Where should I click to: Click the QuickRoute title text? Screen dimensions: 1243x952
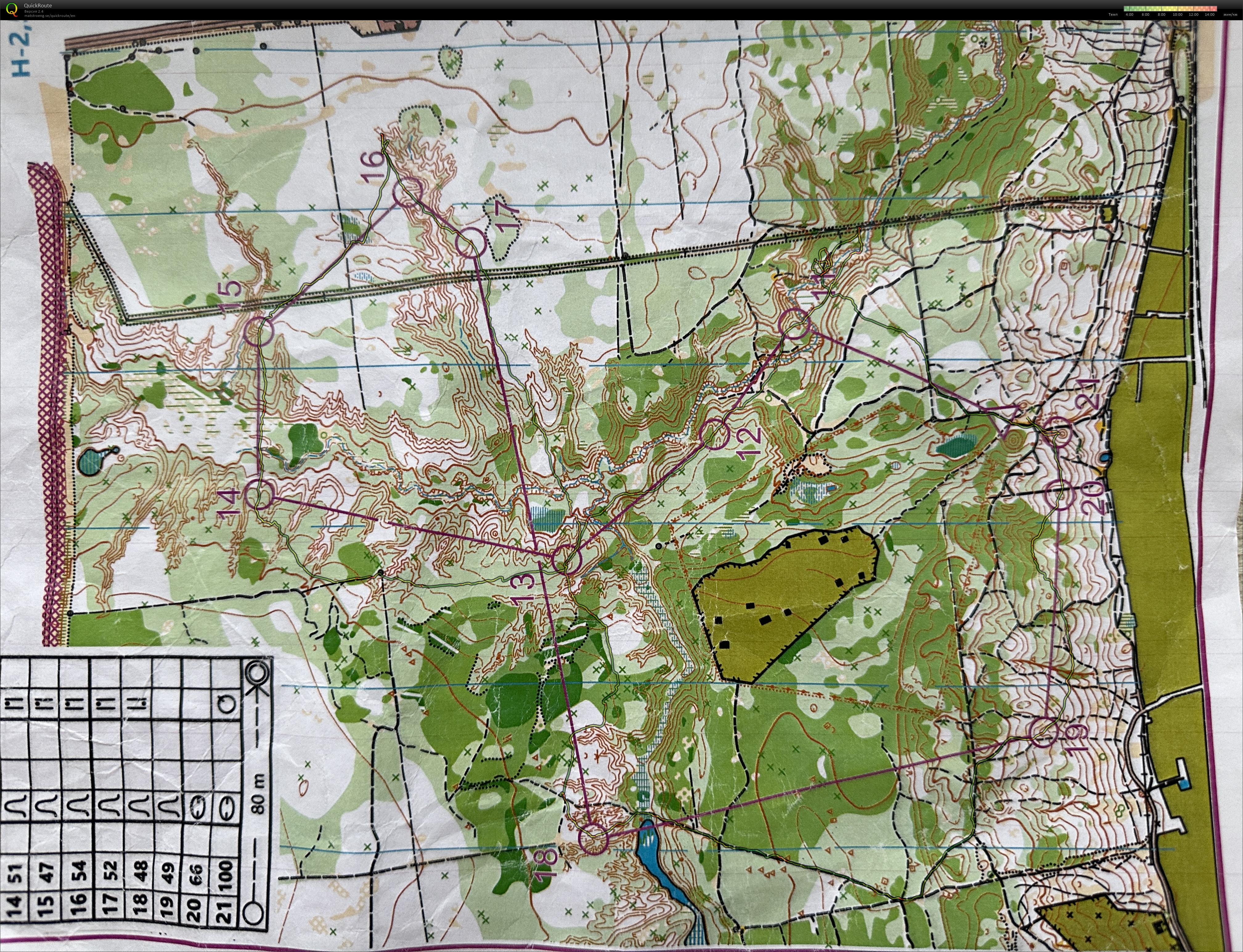pos(38,5)
